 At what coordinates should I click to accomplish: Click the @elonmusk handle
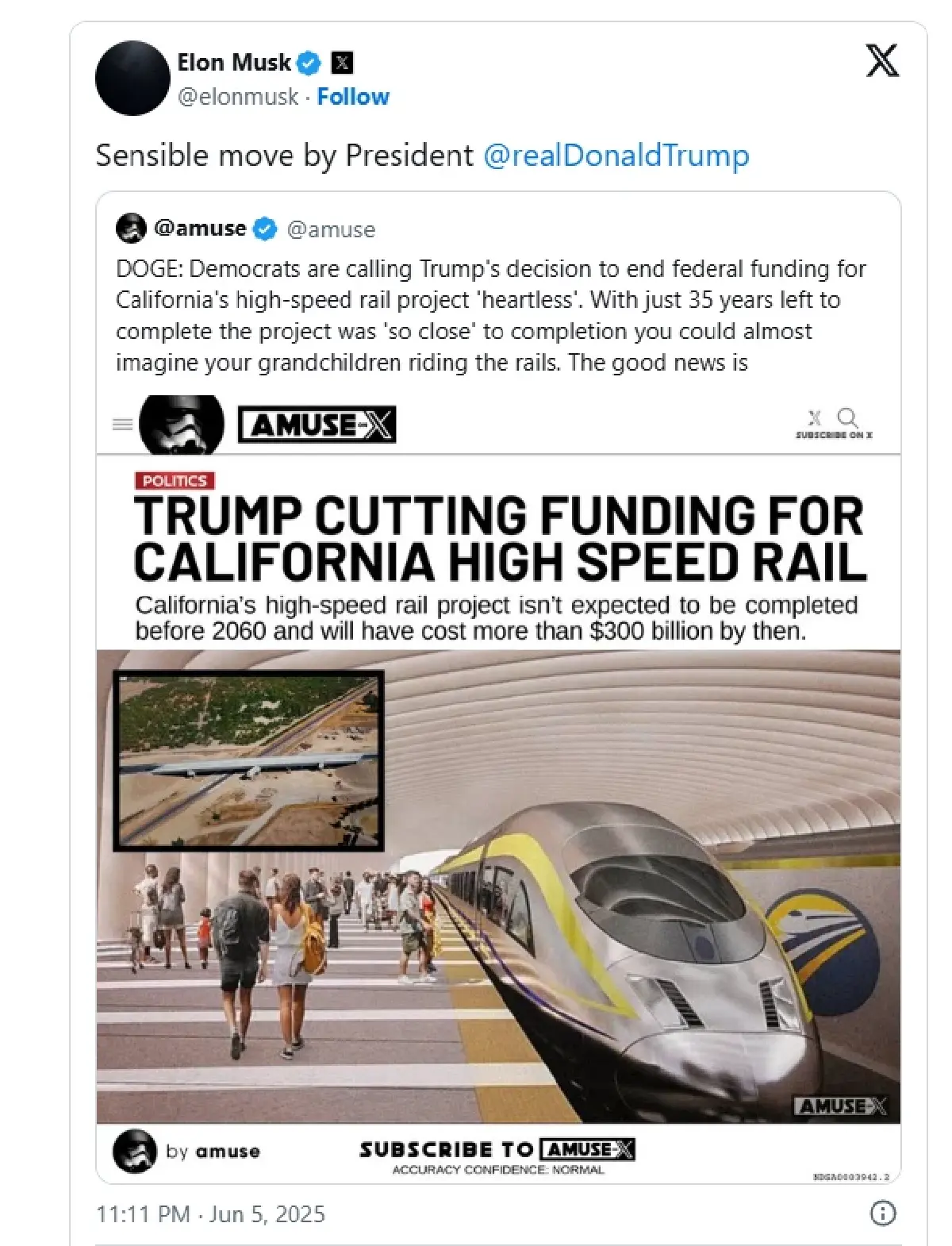238,97
